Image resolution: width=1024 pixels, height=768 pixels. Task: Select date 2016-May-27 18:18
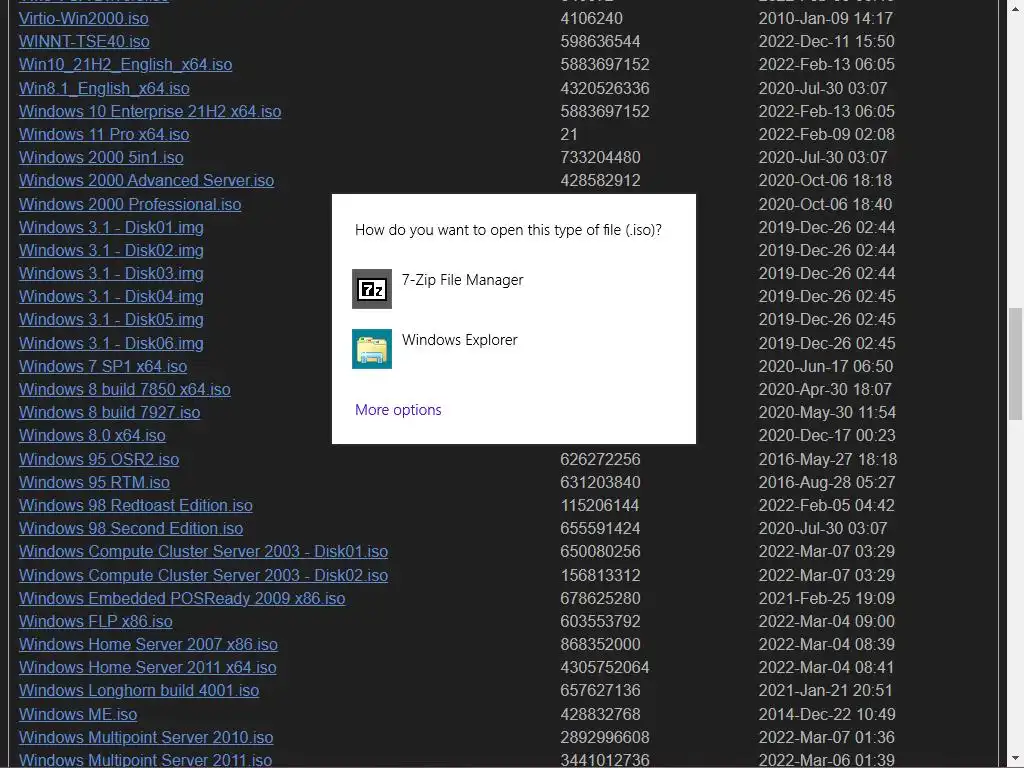tap(827, 459)
